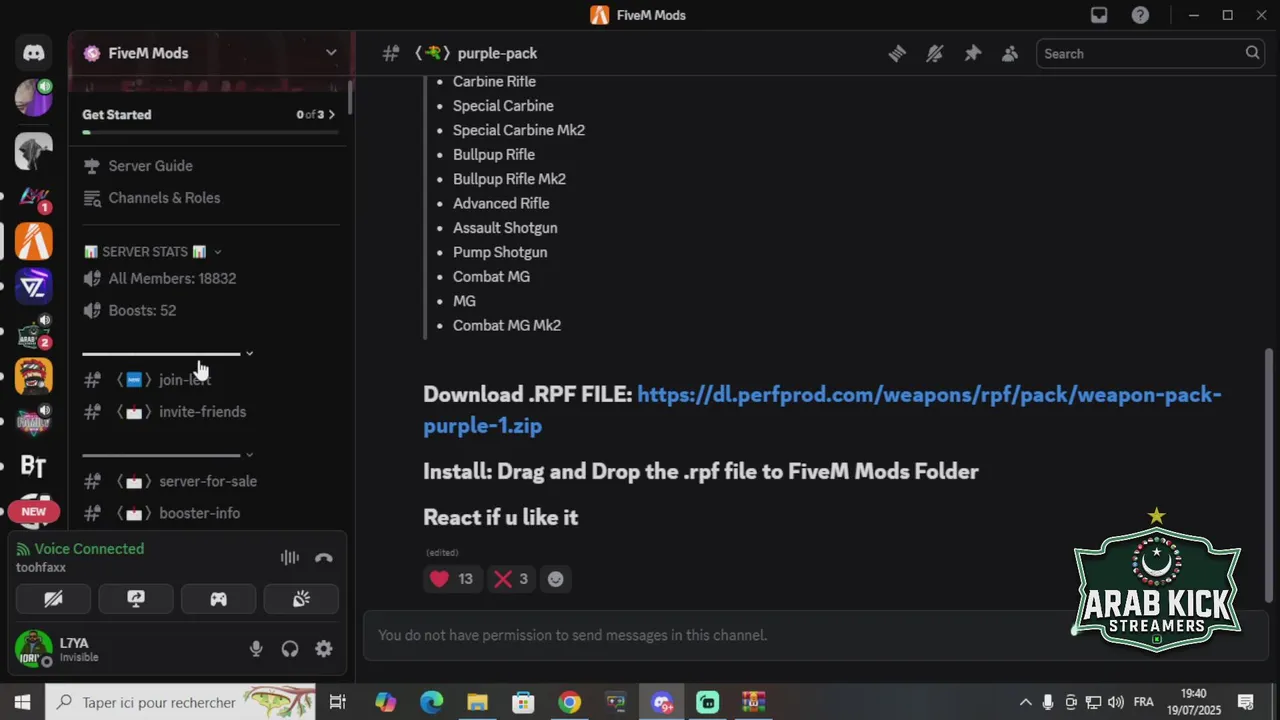Image resolution: width=1280 pixels, height=720 pixels.
Task: Open Google Chrome from taskbar
Action: click(569, 702)
